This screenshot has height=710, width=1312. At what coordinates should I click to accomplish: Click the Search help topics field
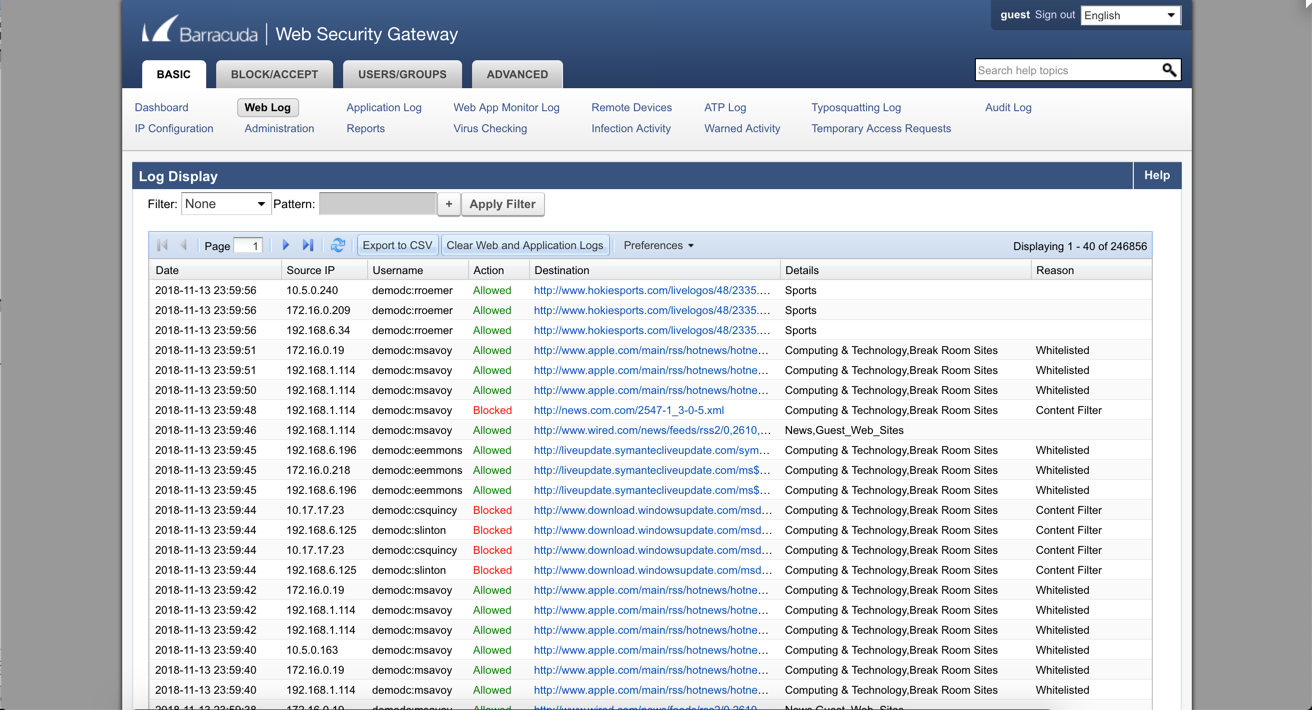(1065, 70)
